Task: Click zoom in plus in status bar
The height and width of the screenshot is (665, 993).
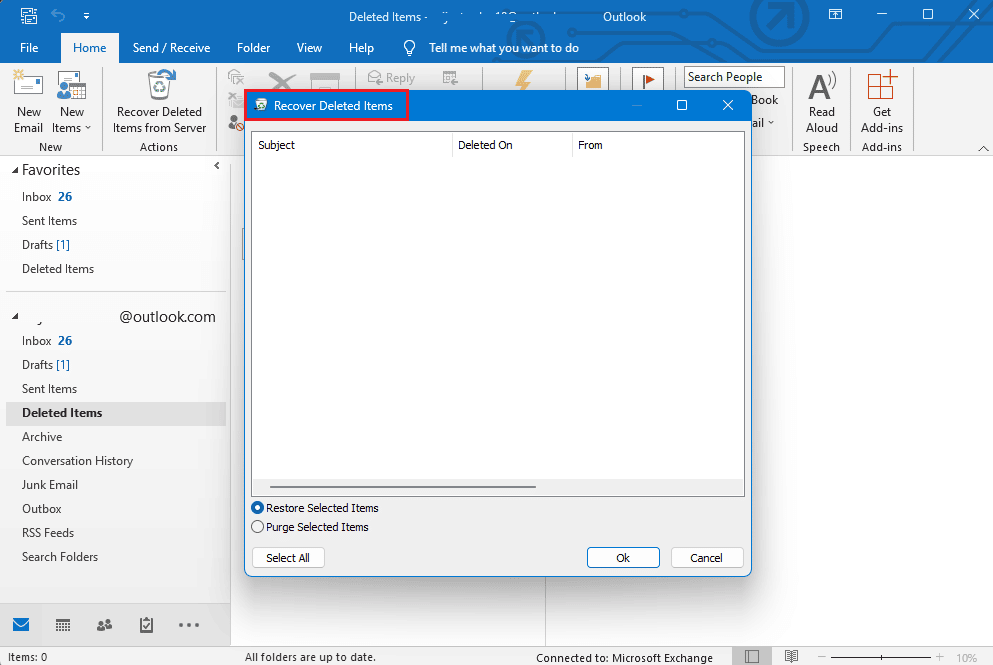Action: [940, 657]
